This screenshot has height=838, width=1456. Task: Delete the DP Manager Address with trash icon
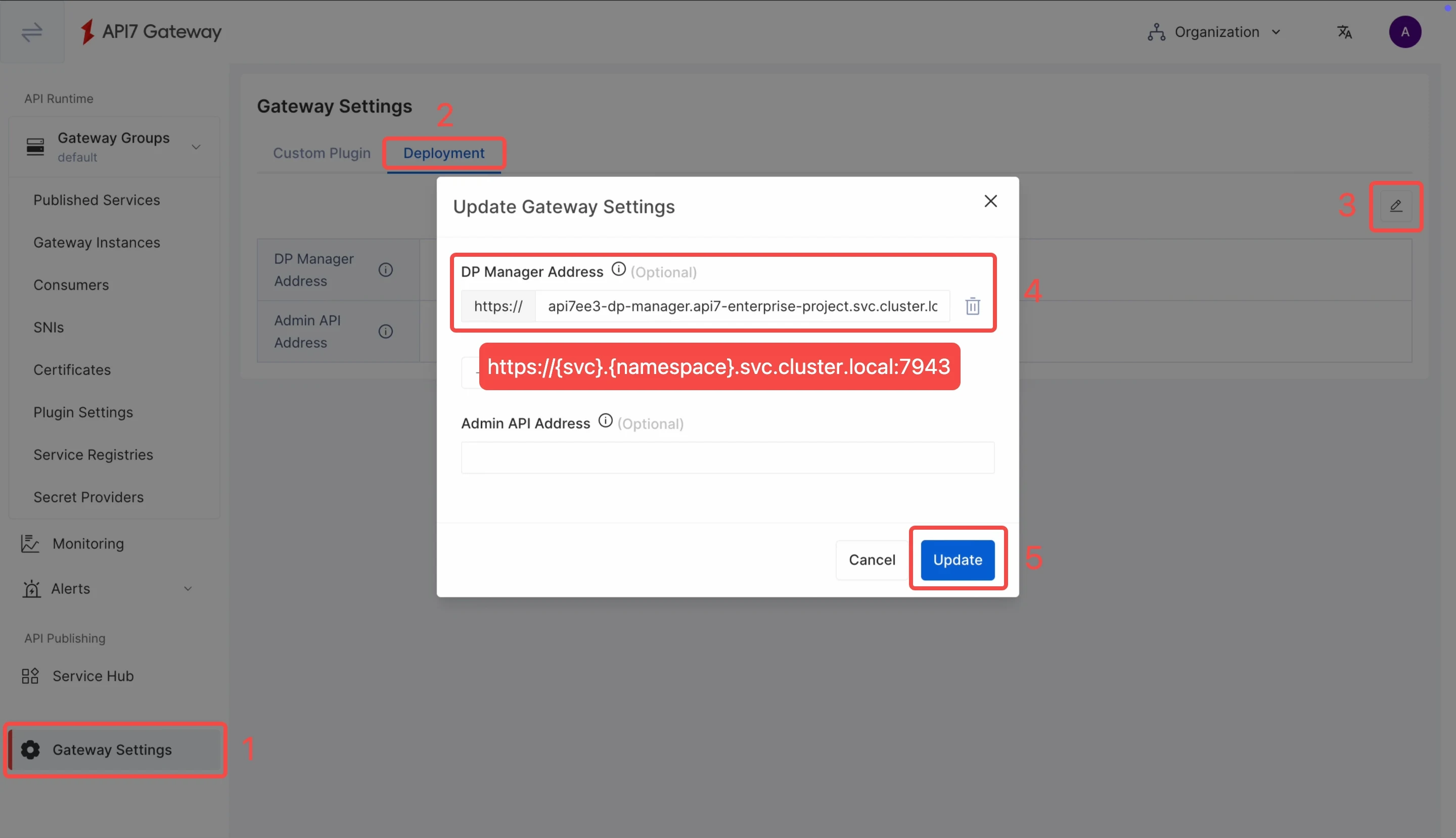972,306
